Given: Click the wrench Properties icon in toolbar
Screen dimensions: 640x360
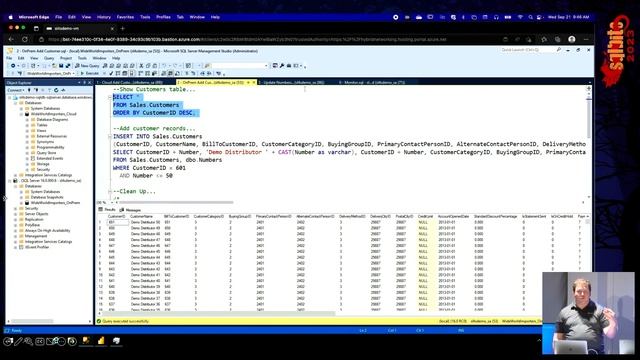Looking at the screenshot, I should (282, 66).
